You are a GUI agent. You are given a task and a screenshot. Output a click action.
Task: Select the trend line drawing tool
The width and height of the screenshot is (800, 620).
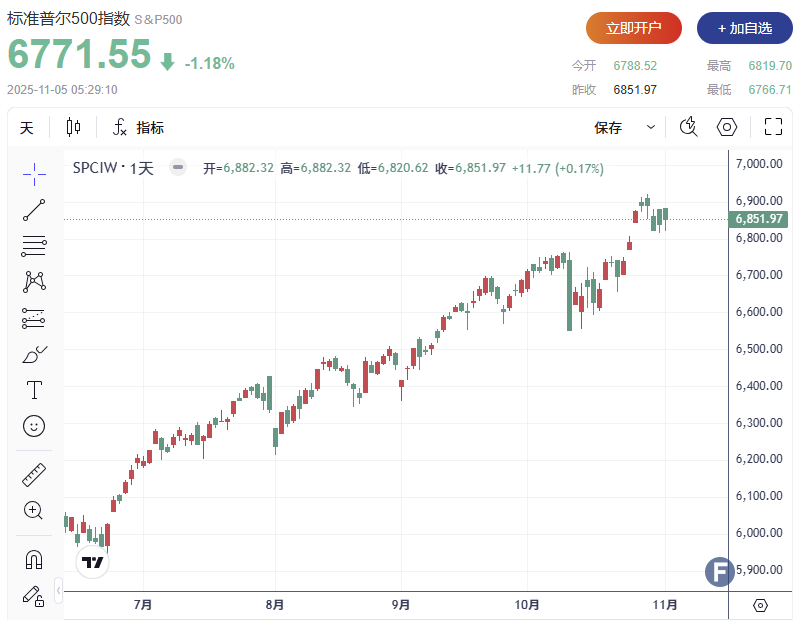[x=34, y=209]
